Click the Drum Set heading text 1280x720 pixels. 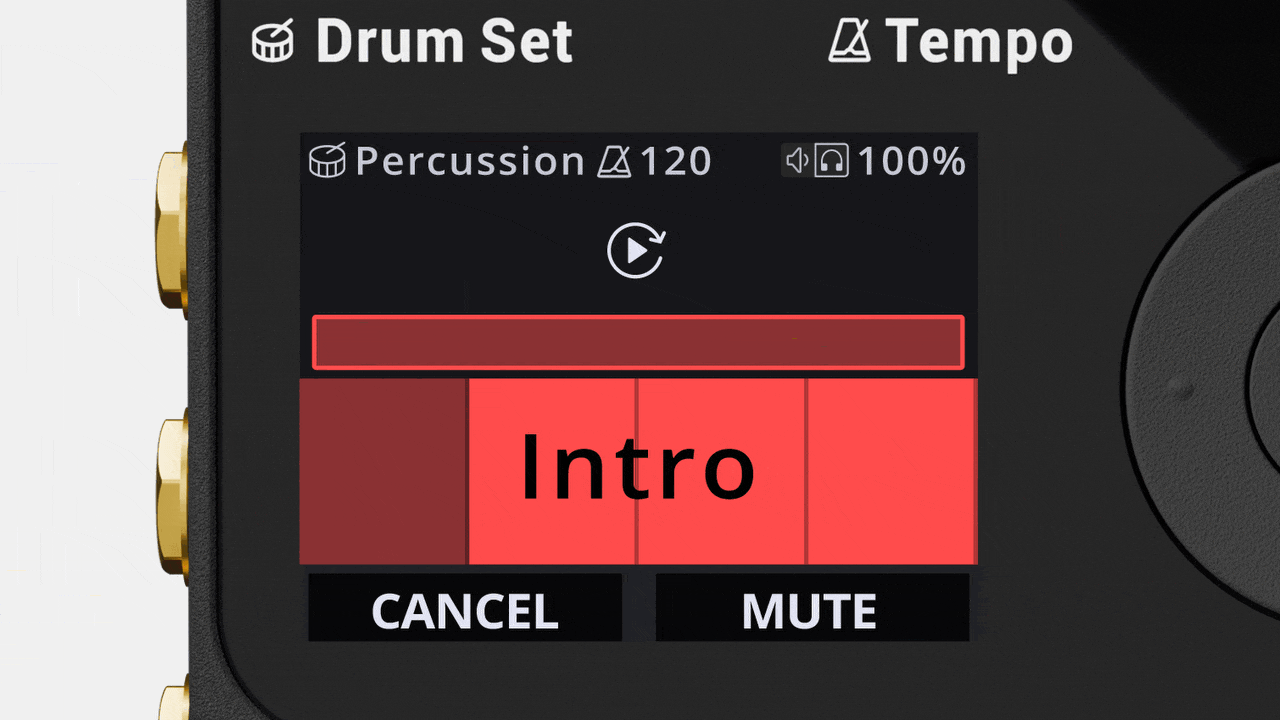click(x=444, y=43)
